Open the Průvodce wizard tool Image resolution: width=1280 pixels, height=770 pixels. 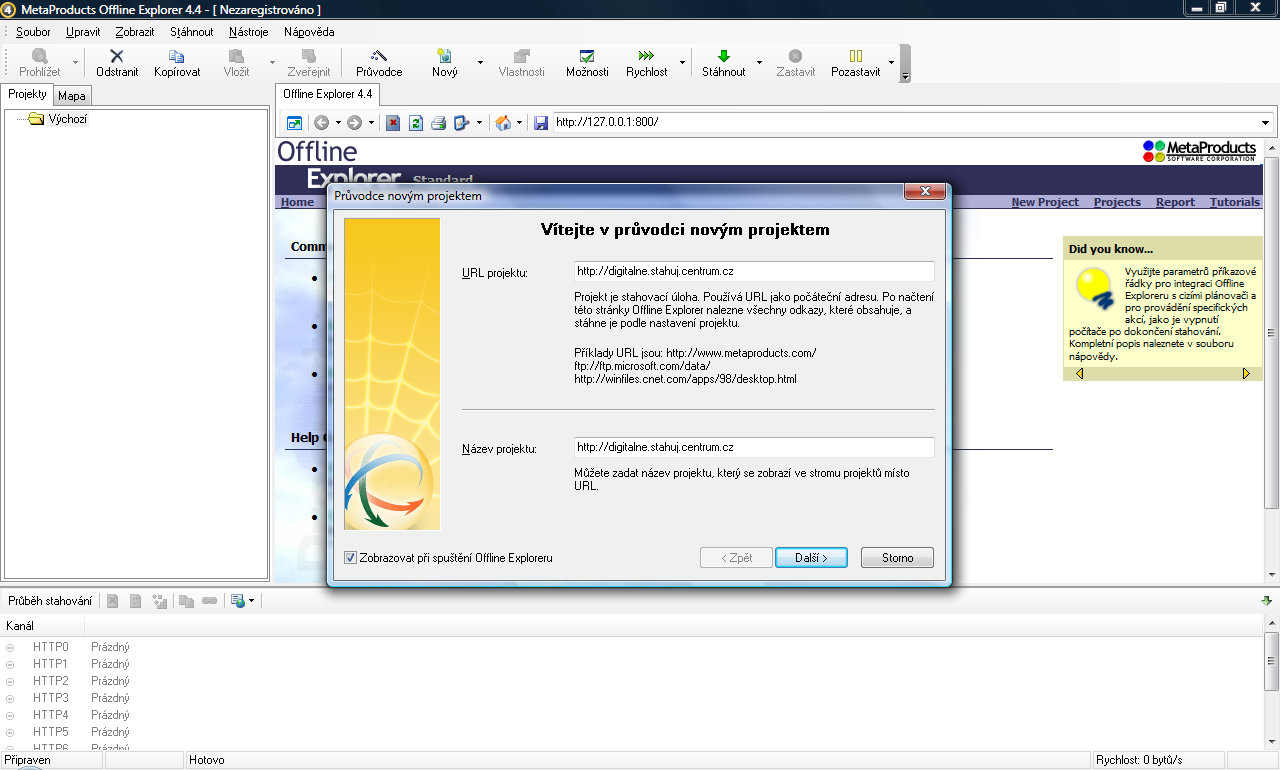(379, 57)
